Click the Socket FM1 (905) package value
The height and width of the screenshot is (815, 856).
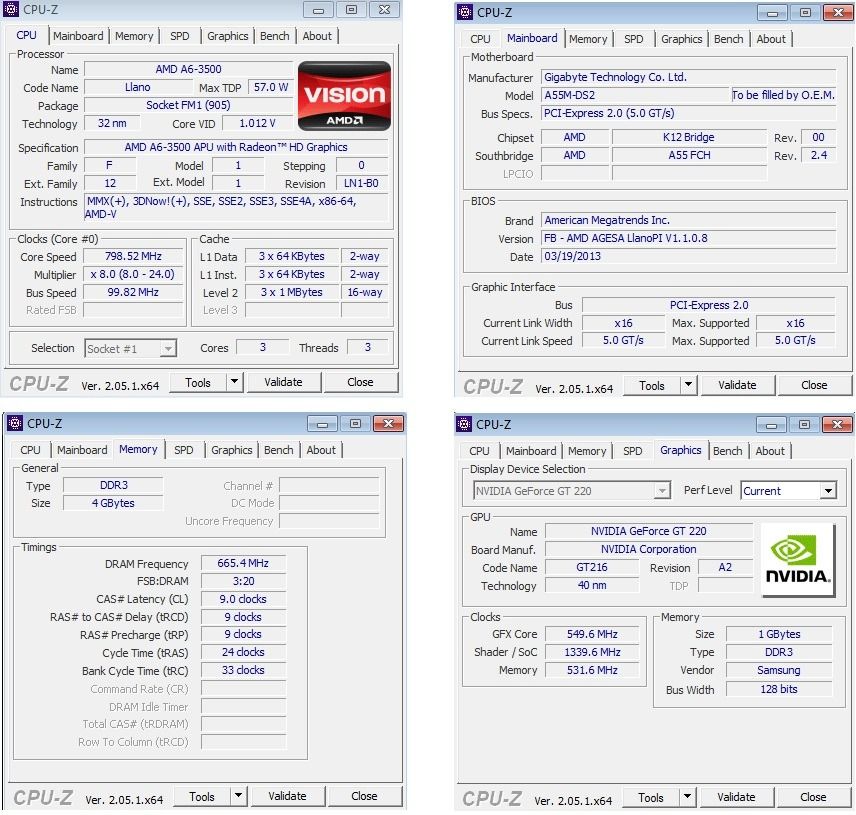click(x=188, y=105)
